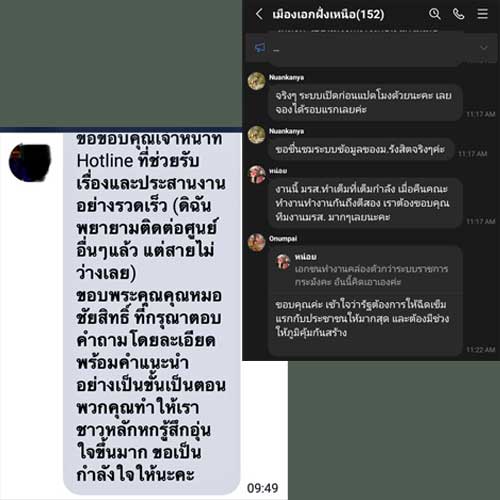View หน่อย's profile picture
The image size is (500, 500).
point(257,174)
